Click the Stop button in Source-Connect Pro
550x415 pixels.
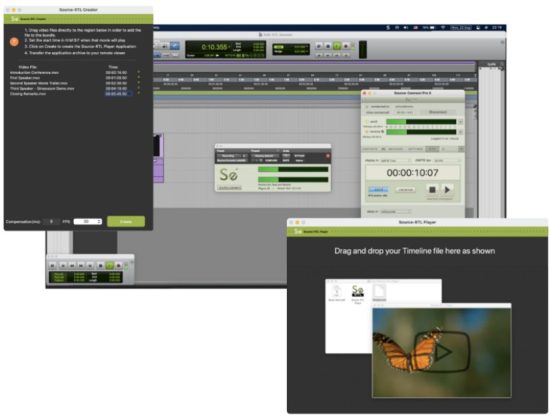tap(432, 189)
